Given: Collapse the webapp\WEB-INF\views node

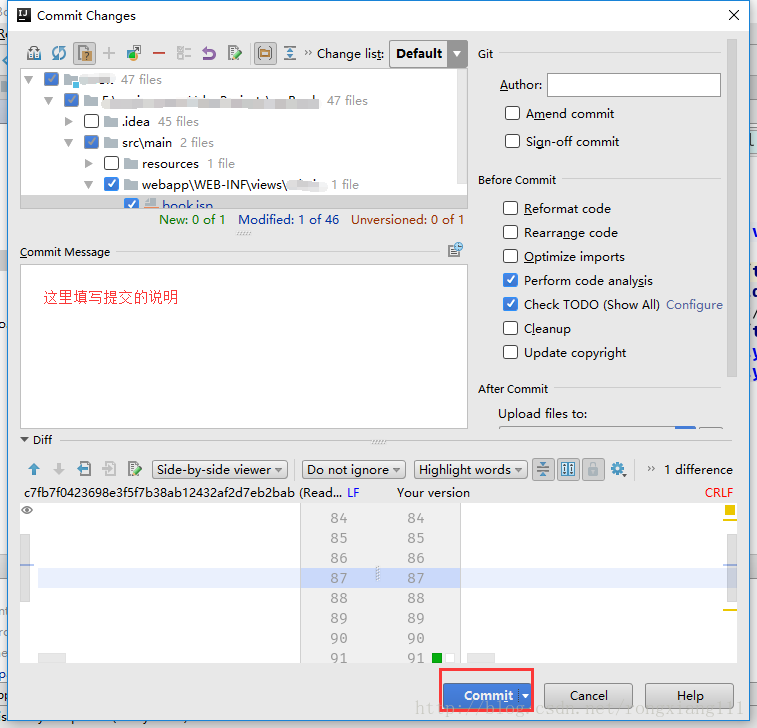Looking at the screenshot, I should coord(89,184).
